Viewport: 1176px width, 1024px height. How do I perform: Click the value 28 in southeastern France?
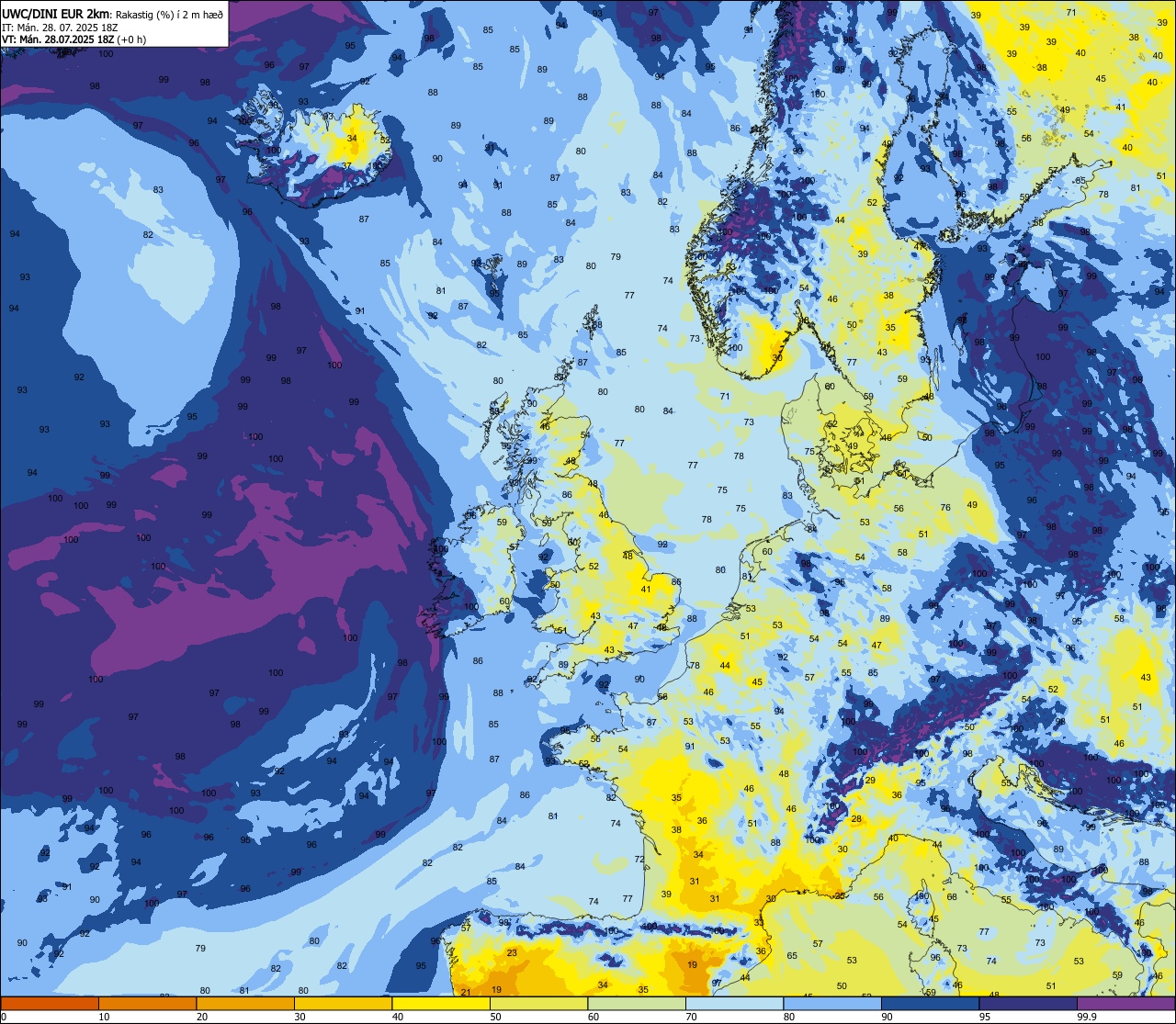(856, 819)
